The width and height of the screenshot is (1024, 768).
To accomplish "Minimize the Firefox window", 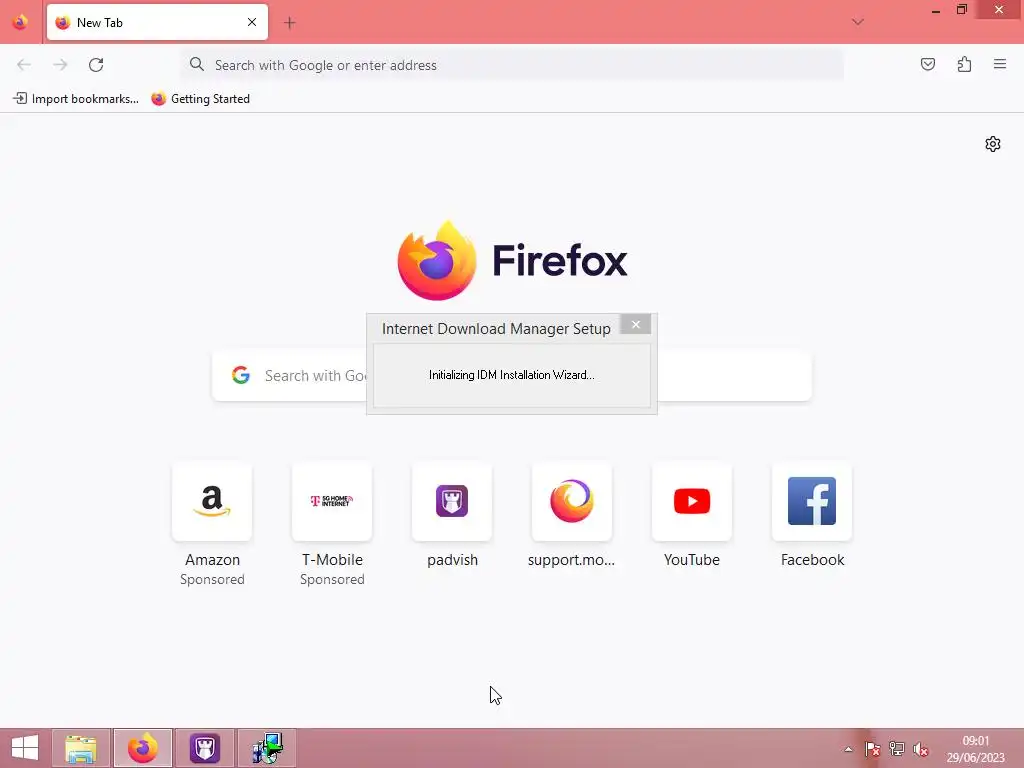I will point(936,10).
